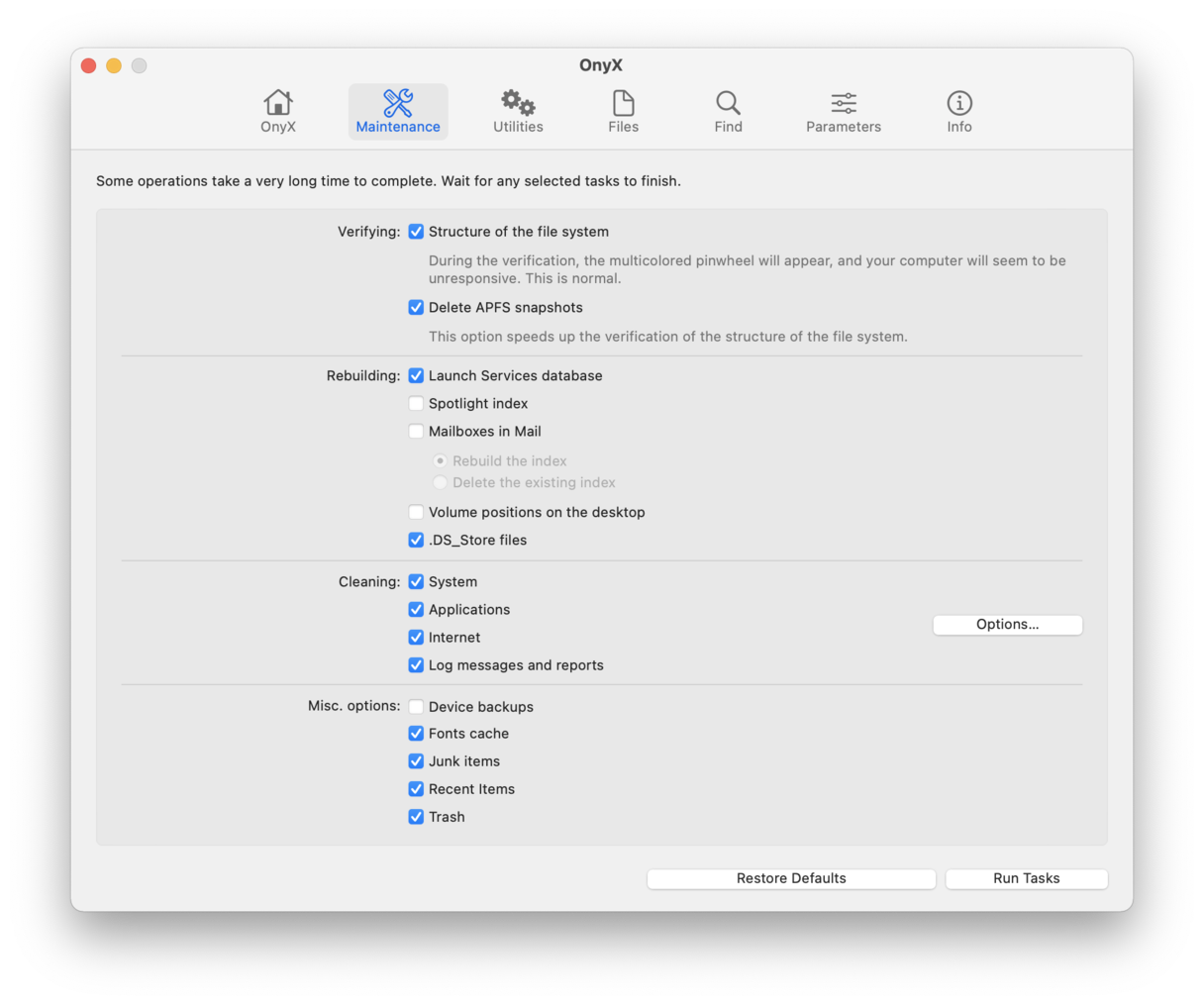Screen dimensions: 1204x1005
Task: Uncheck Fonts cache checkbox
Action: point(416,734)
